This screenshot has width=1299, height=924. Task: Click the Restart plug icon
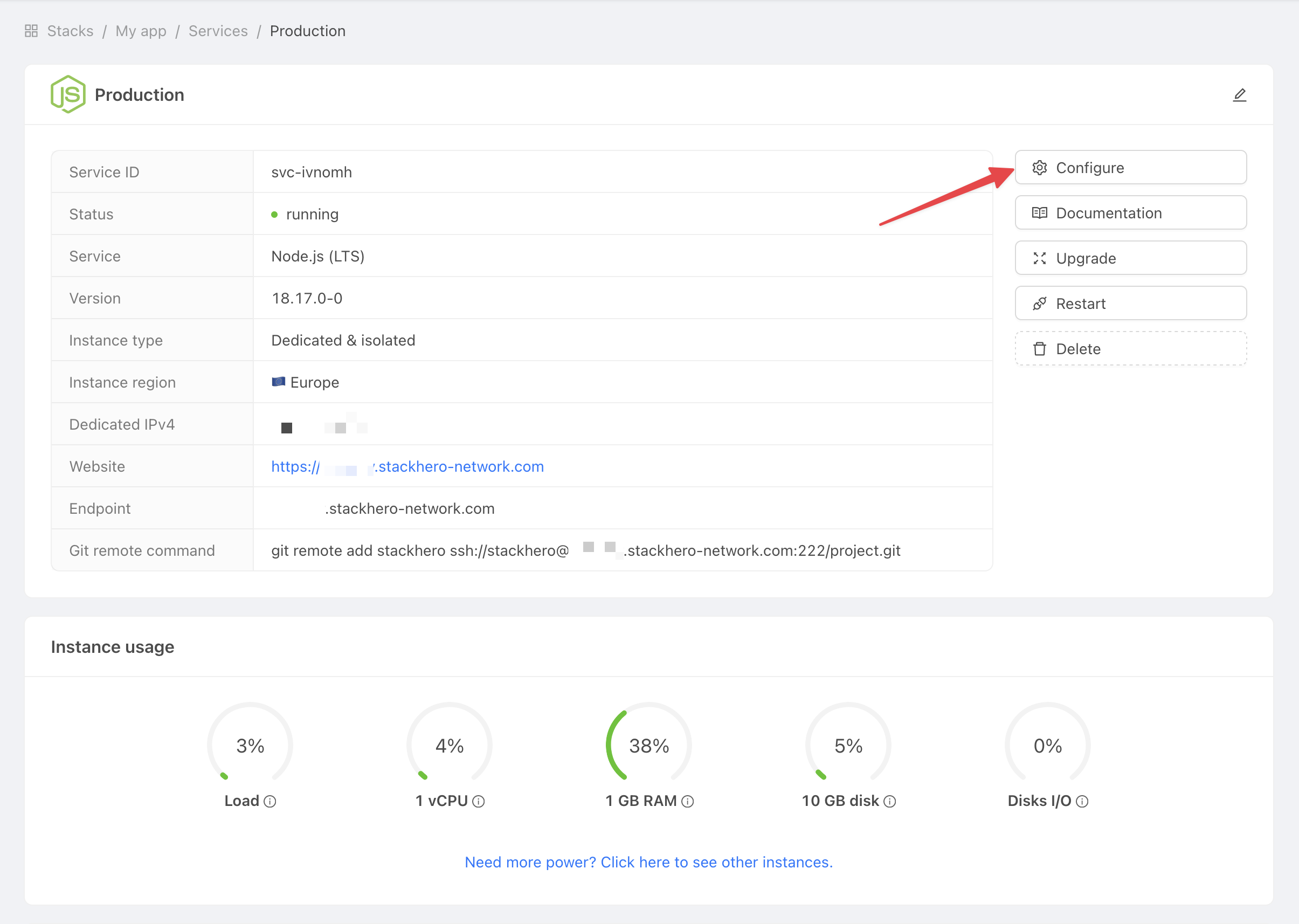click(x=1040, y=302)
